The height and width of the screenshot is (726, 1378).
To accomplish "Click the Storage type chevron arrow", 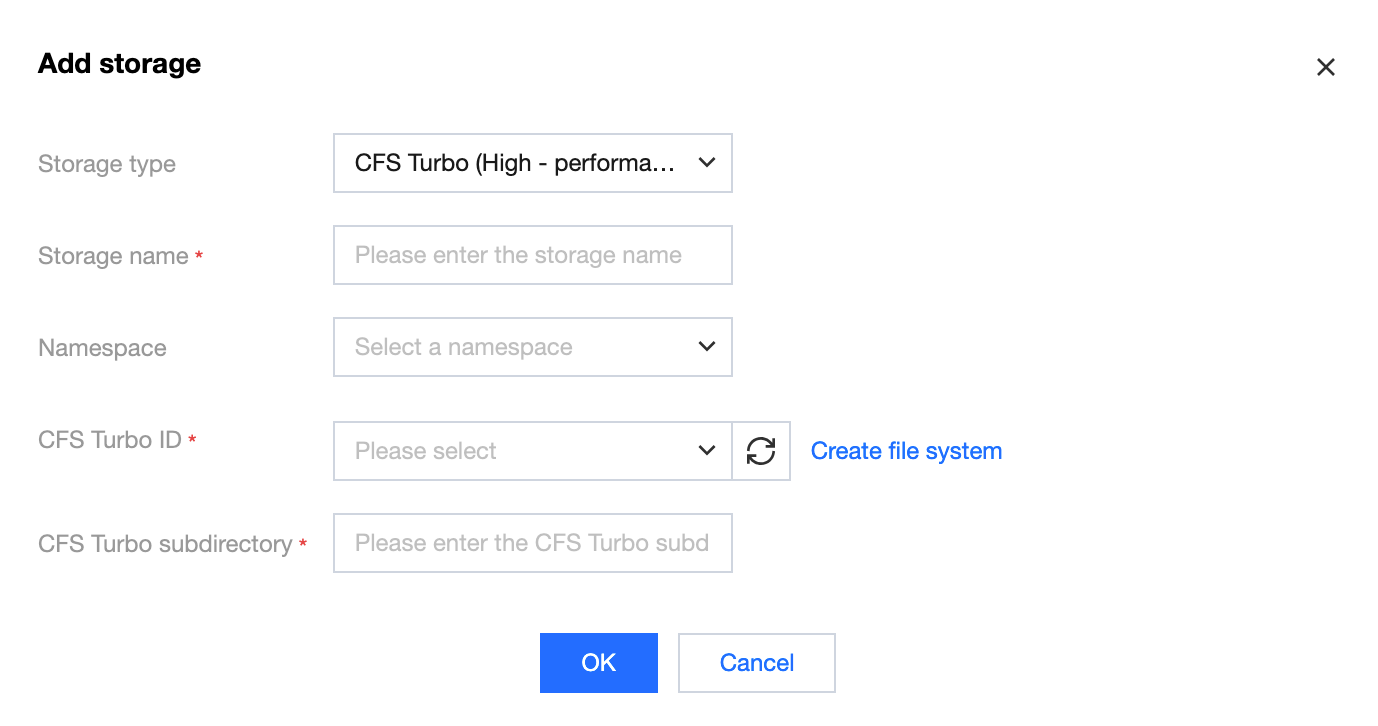I will pyautogui.click(x=707, y=162).
